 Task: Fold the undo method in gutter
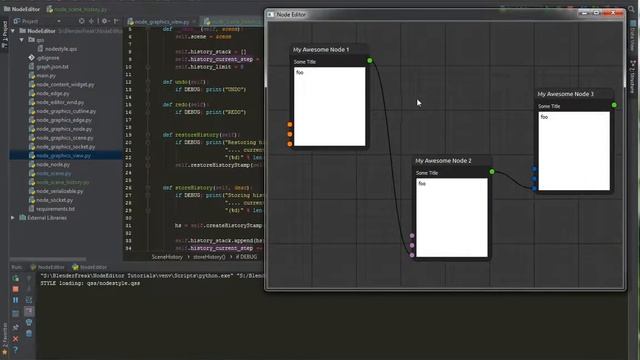point(148,82)
